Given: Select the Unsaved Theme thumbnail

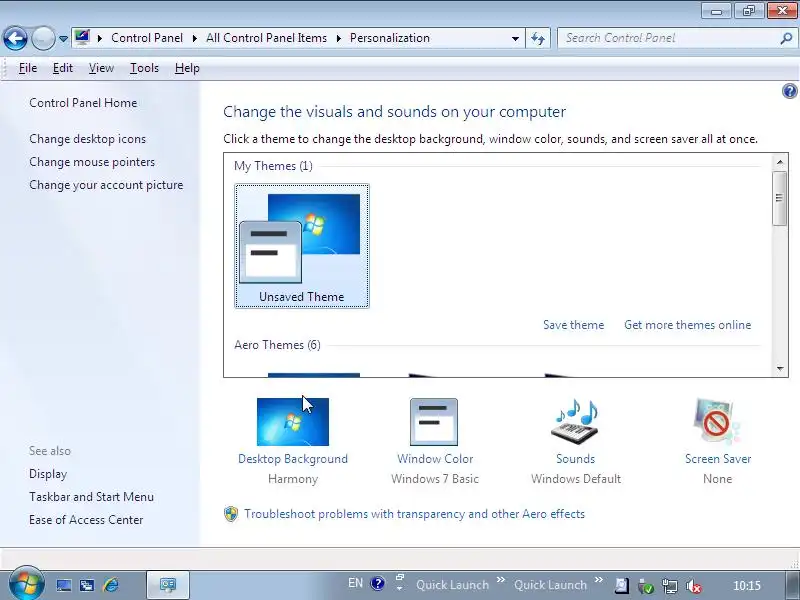Looking at the screenshot, I should click(x=302, y=246).
